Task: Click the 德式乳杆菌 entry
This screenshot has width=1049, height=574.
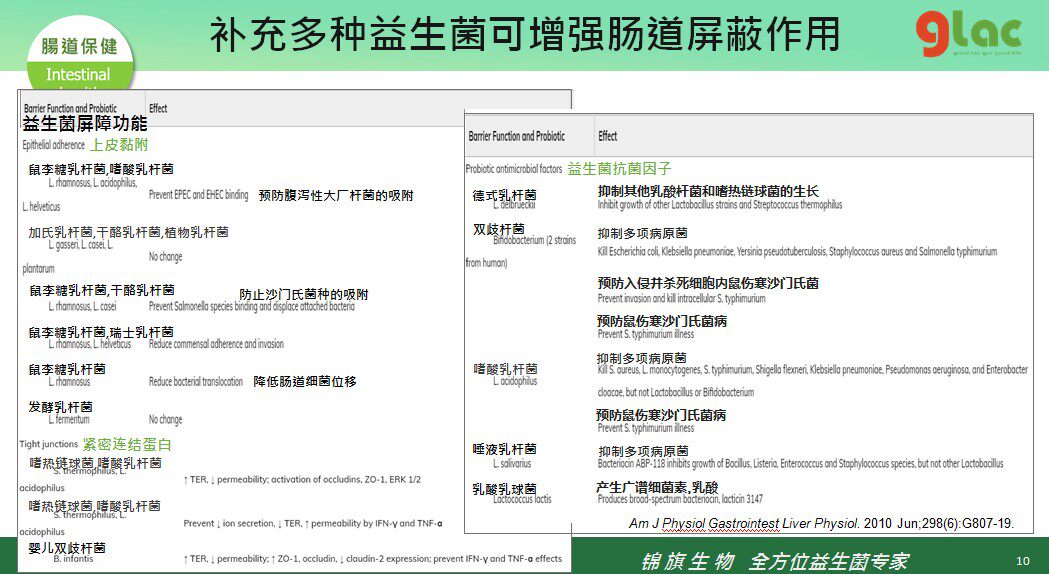Action: click(504, 195)
